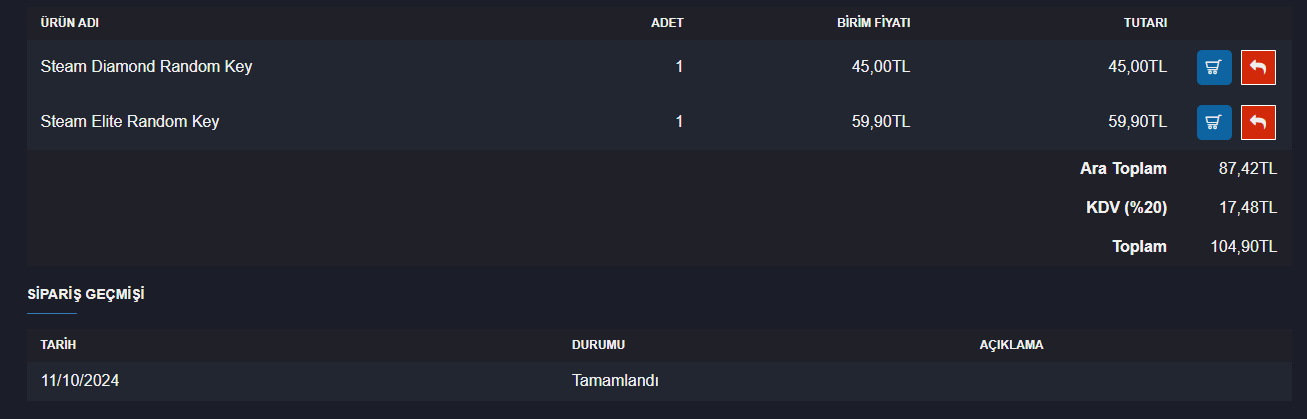Re-add Steam Elite Random Key via cart icon
Image resolution: width=1307 pixels, height=419 pixels.
1214,123
